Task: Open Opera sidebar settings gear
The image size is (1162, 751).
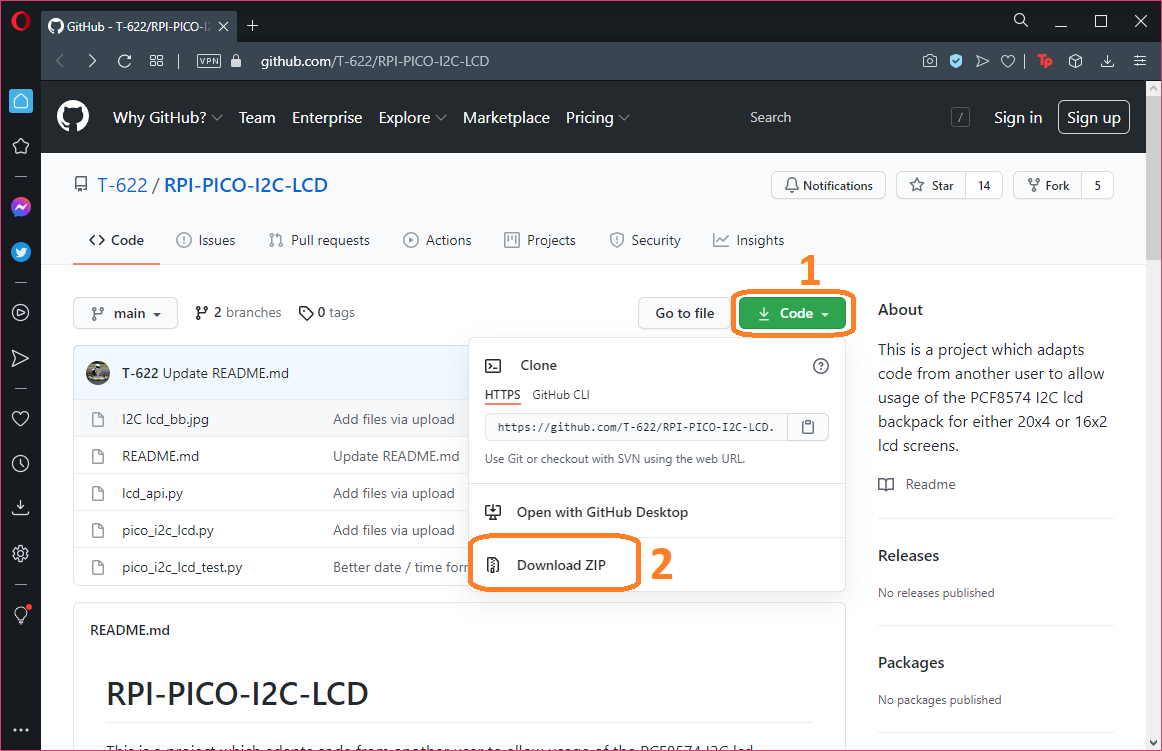Action: [x=20, y=553]
